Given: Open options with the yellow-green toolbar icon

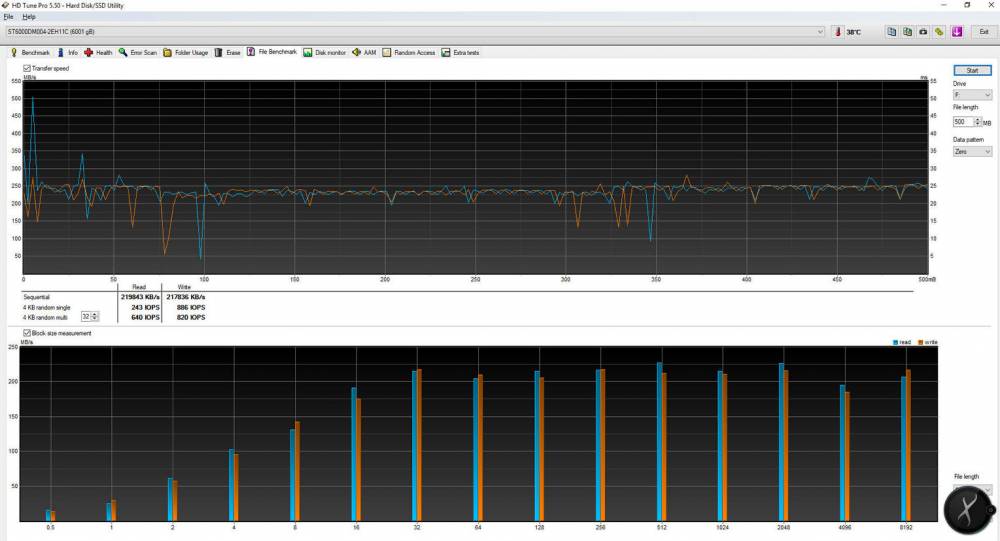Looking at the screenshot, I should [939, 31].
